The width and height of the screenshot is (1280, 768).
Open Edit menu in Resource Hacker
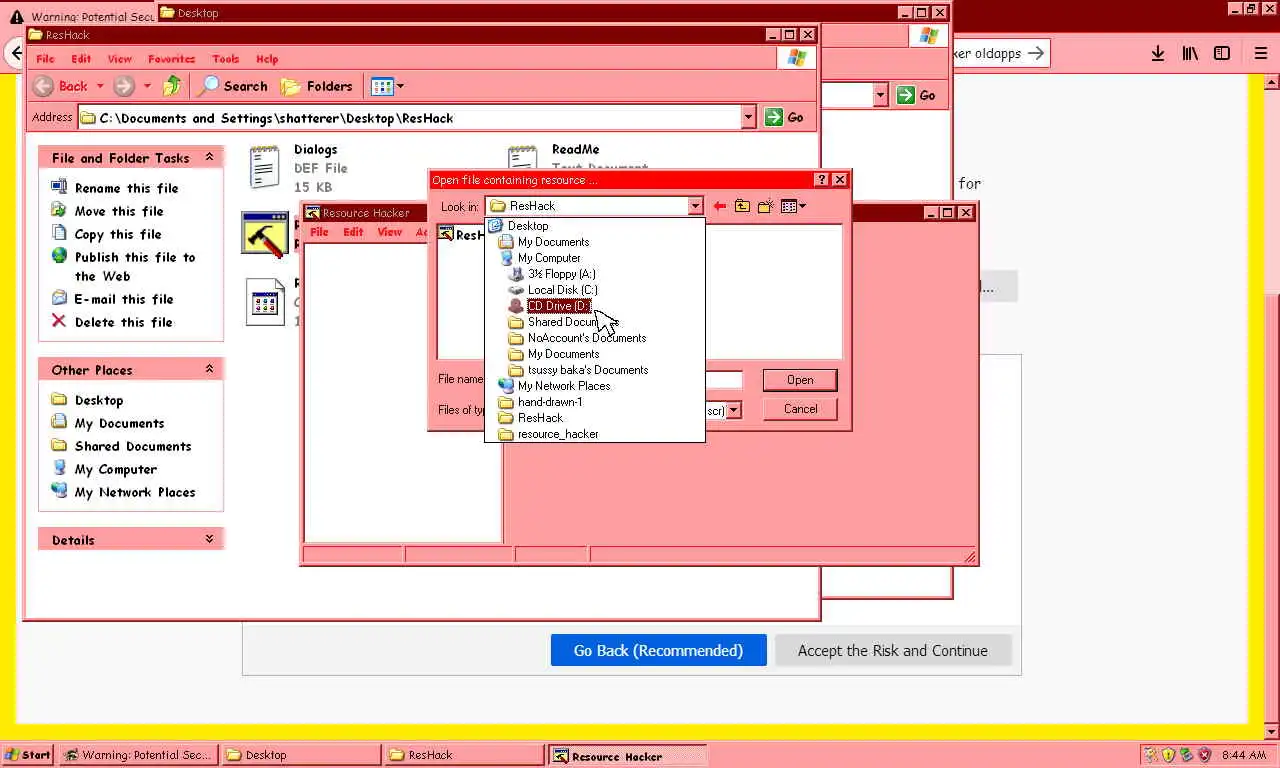point(353,232)
